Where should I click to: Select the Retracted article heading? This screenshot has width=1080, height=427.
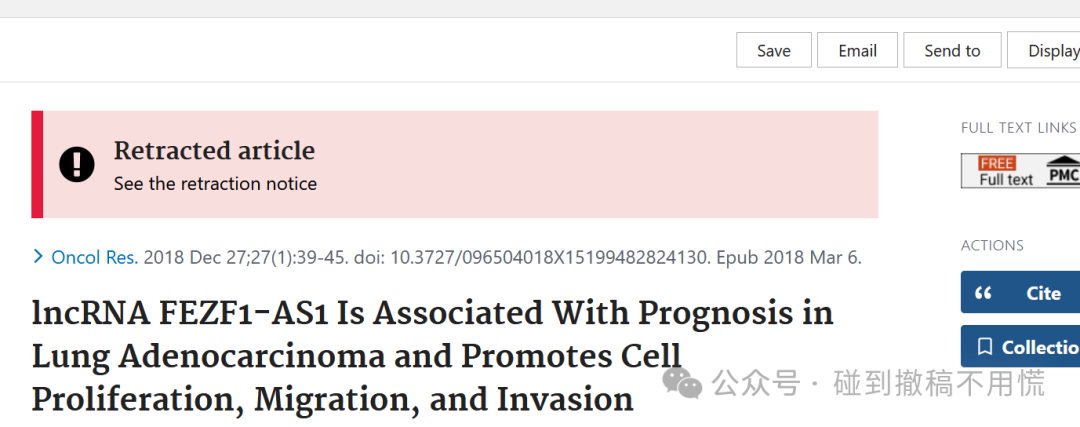[x=214, y=151]
